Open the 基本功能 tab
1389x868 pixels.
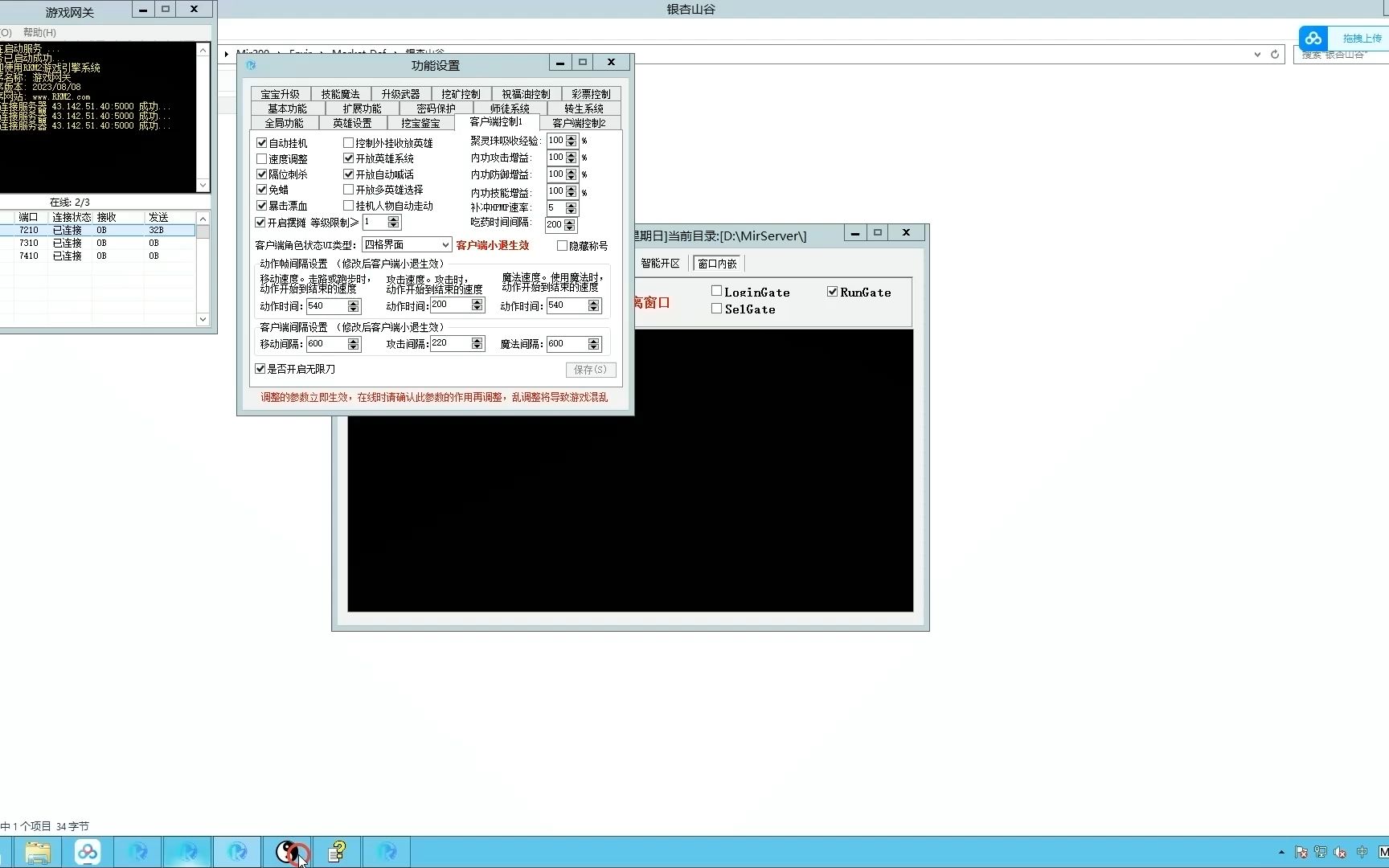click(288, 108)
